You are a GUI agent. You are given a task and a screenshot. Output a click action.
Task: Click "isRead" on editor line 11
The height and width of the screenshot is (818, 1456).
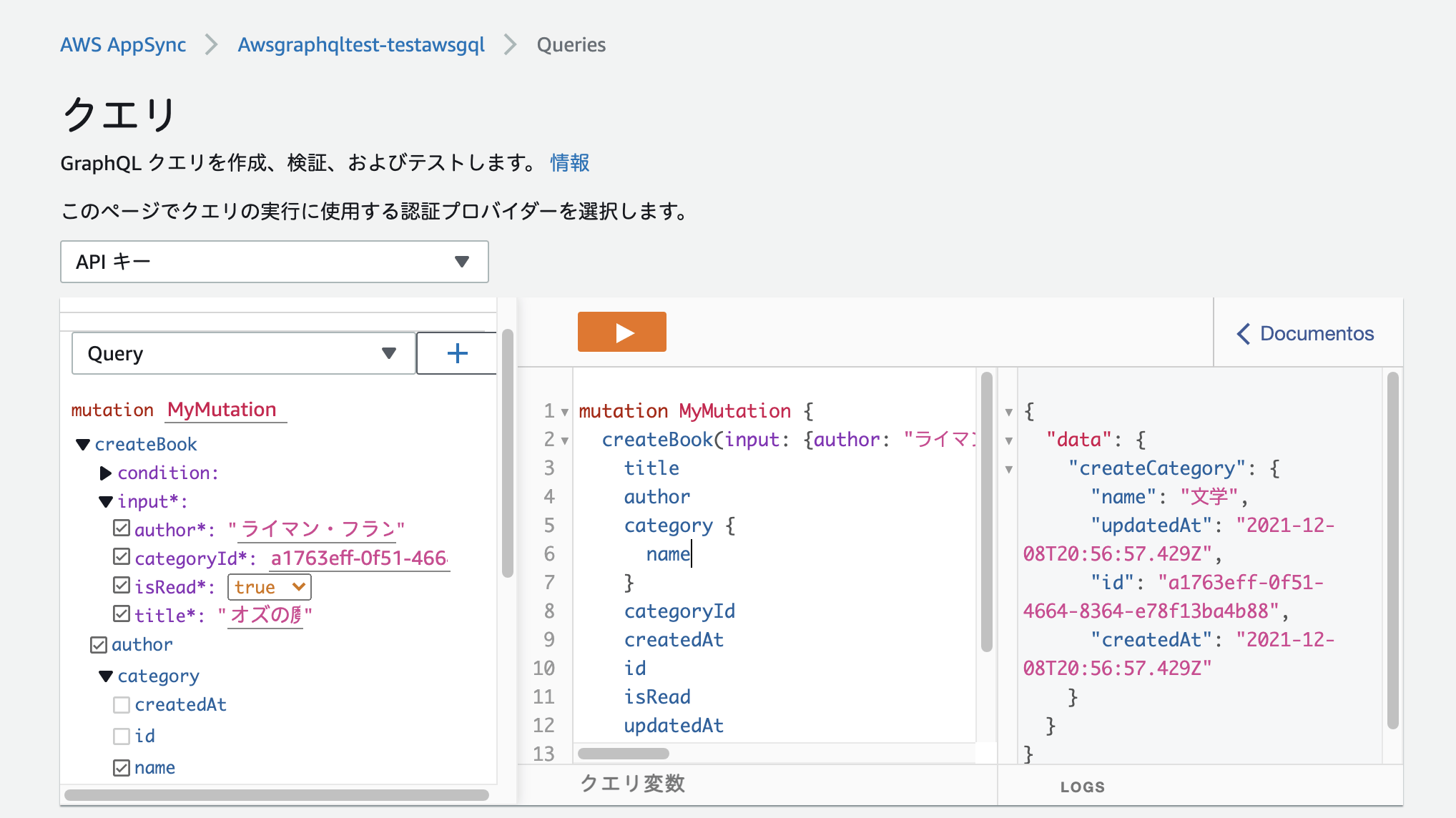click(657, 697)
